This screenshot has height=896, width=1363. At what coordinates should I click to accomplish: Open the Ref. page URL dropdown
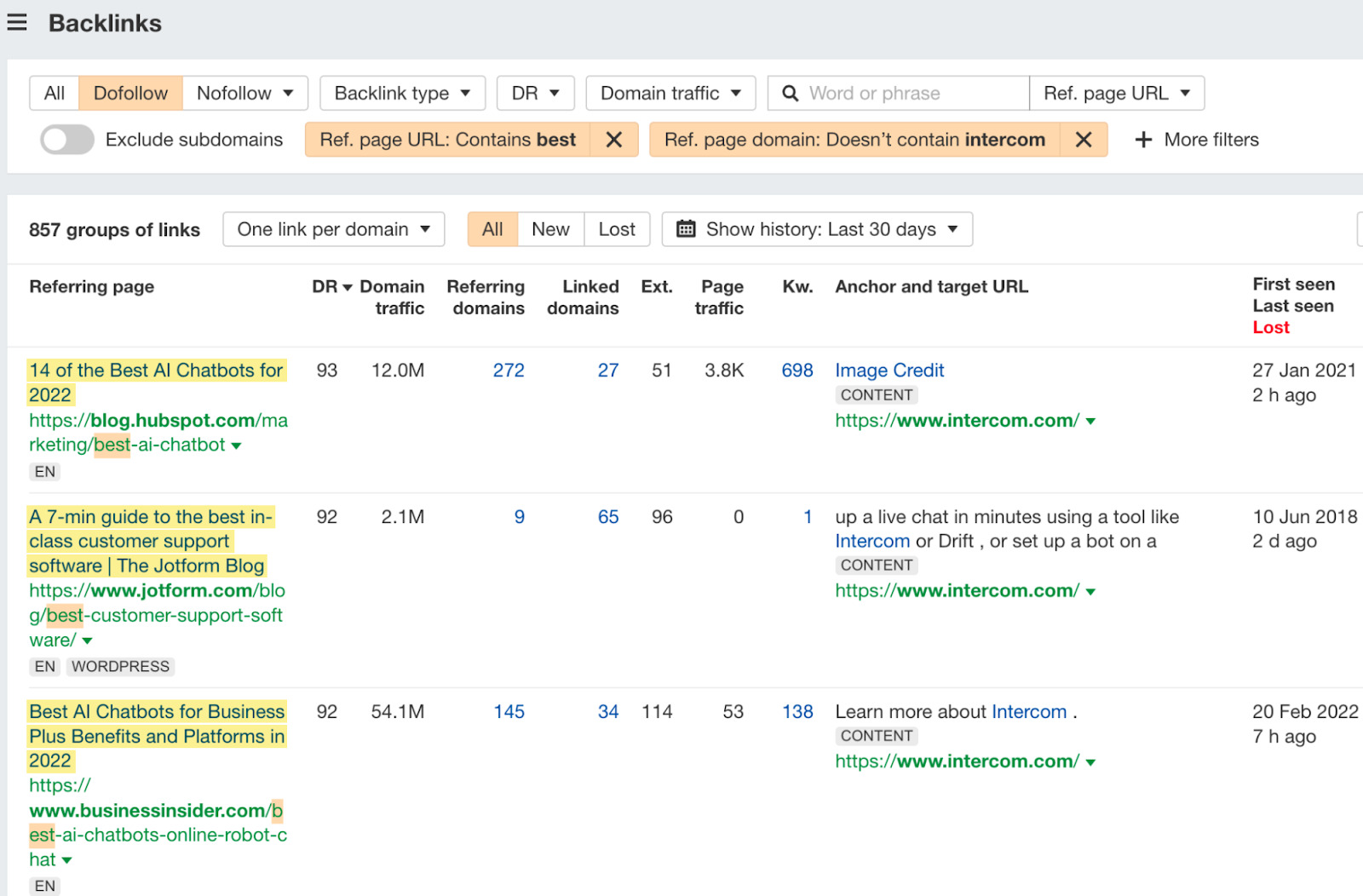pyautogui.click(x=1116, y=93)
